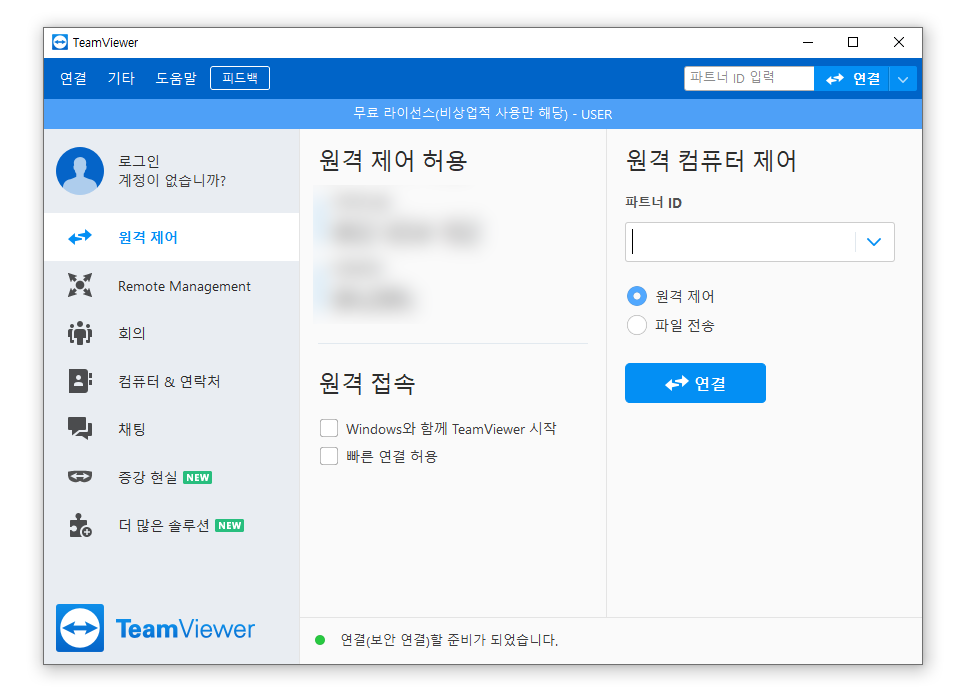
Task: Close the TeamViewer window
Action: point(899,42)
